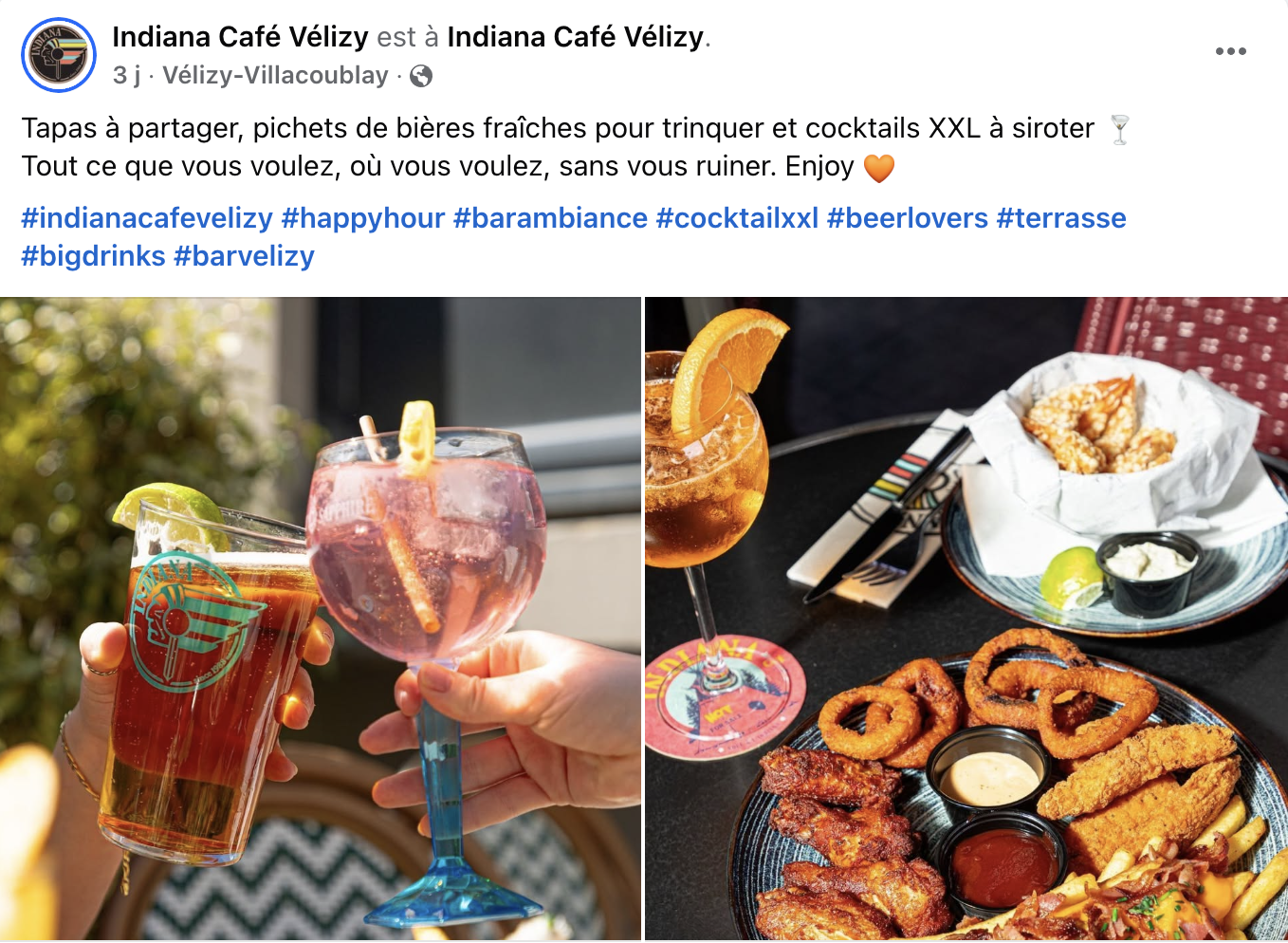Open the #cocktailxxl hashtag
This screenshot has width=1288, height=943.
coord(737,218)
